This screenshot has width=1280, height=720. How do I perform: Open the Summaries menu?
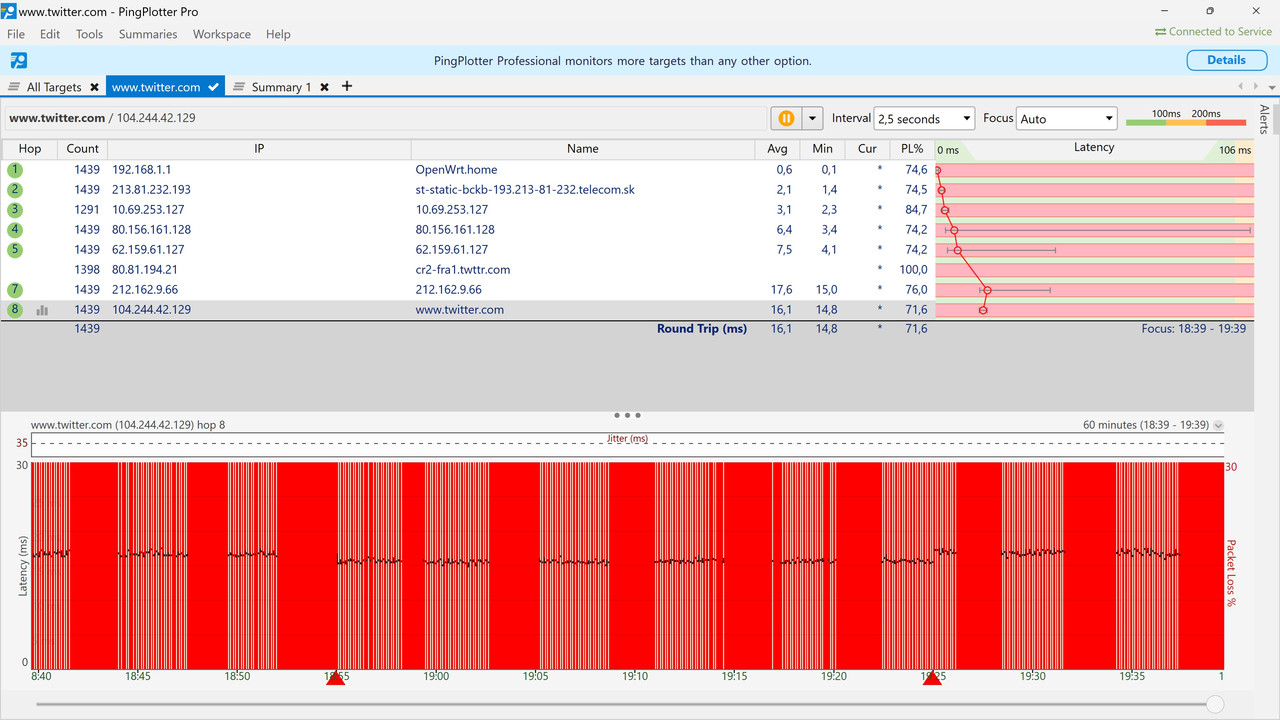coord(148,34)
